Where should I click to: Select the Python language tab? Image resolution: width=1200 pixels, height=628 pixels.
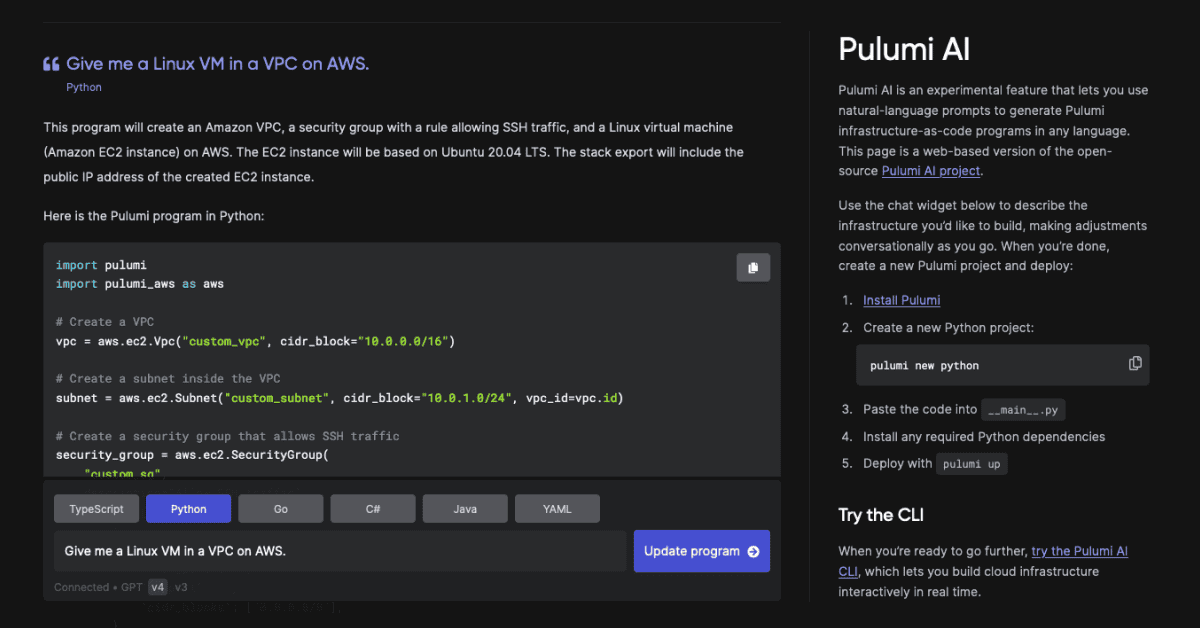click(x=188, y=509)
